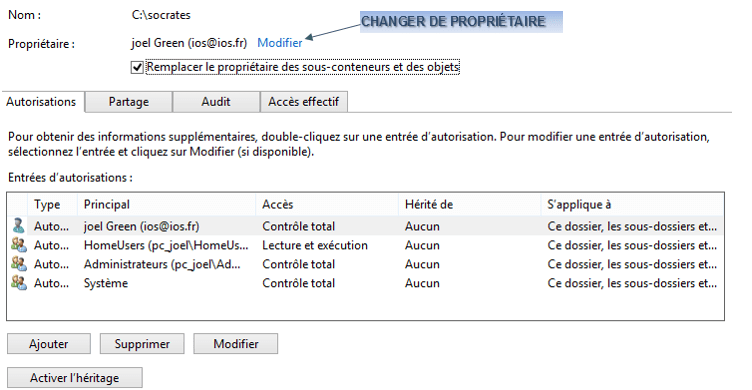Click the Ajouter button

coord(48,344)
